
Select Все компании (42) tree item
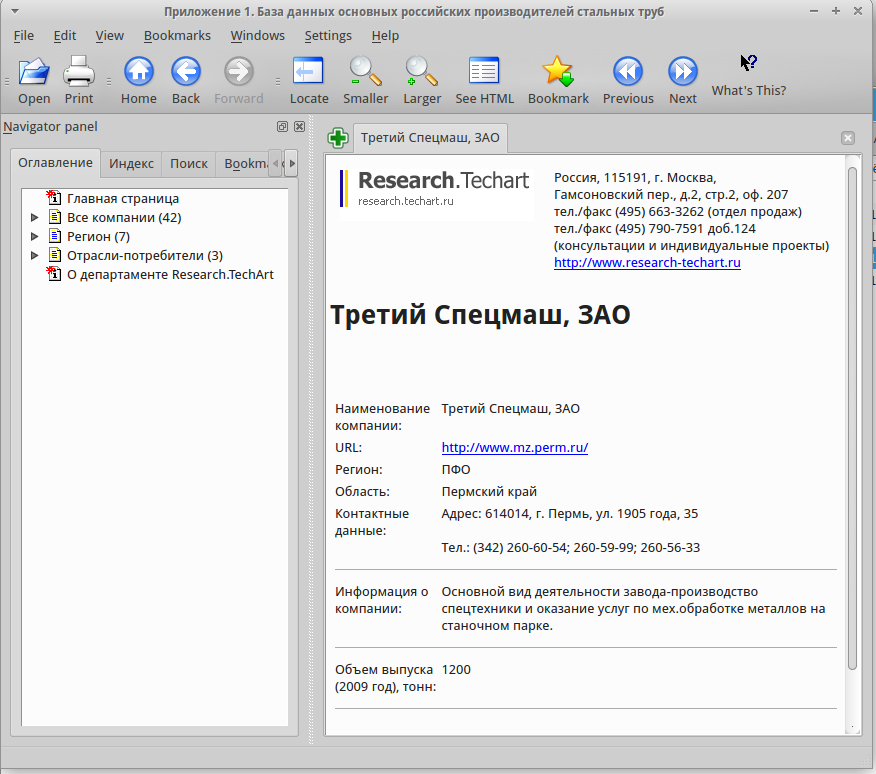[124, 217]
